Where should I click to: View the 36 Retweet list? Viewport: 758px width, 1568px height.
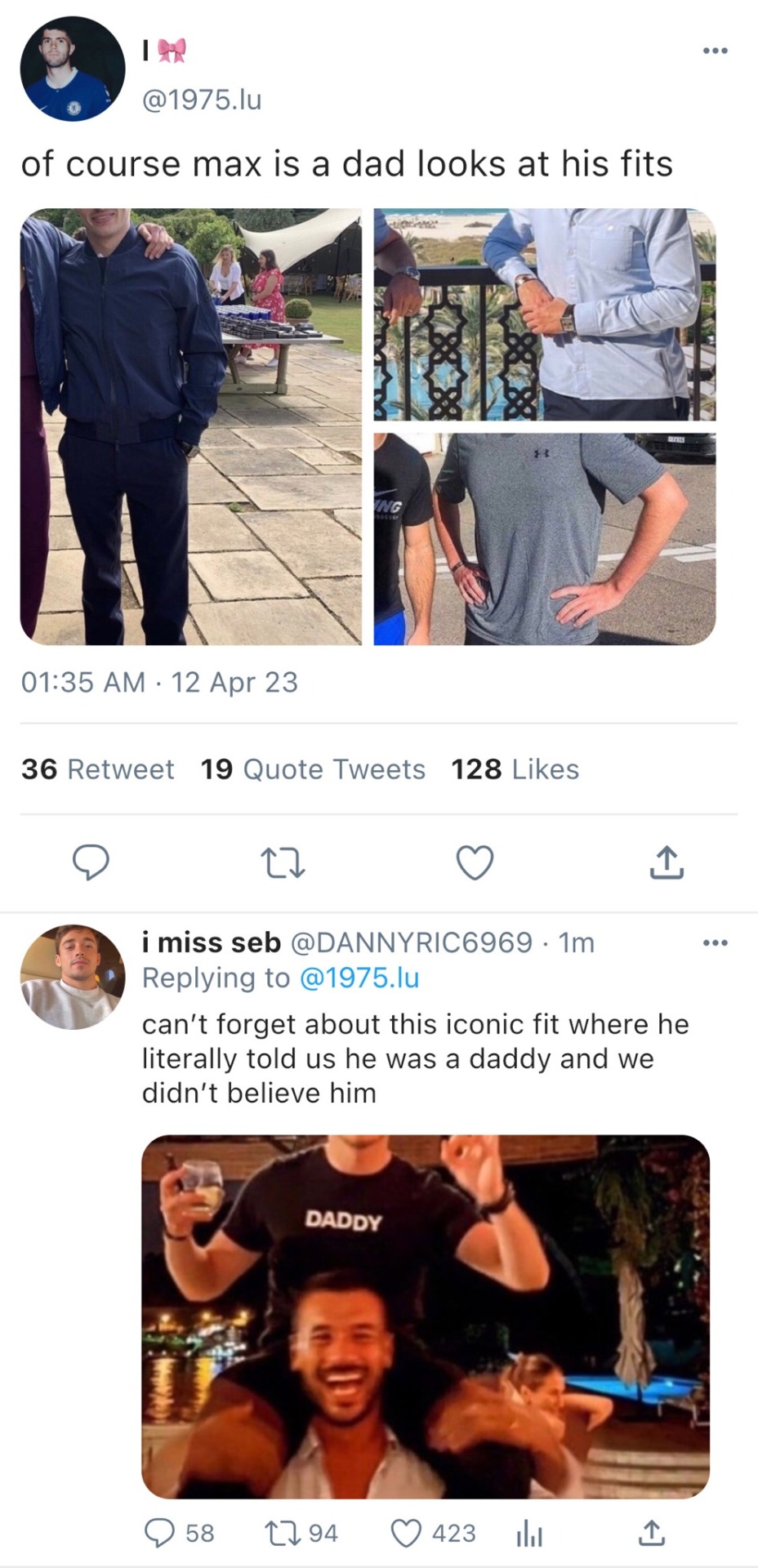pos(98,769)
